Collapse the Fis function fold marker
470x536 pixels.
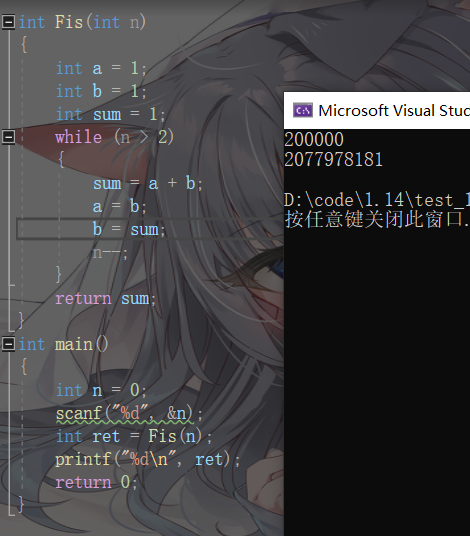pos(9,22)
